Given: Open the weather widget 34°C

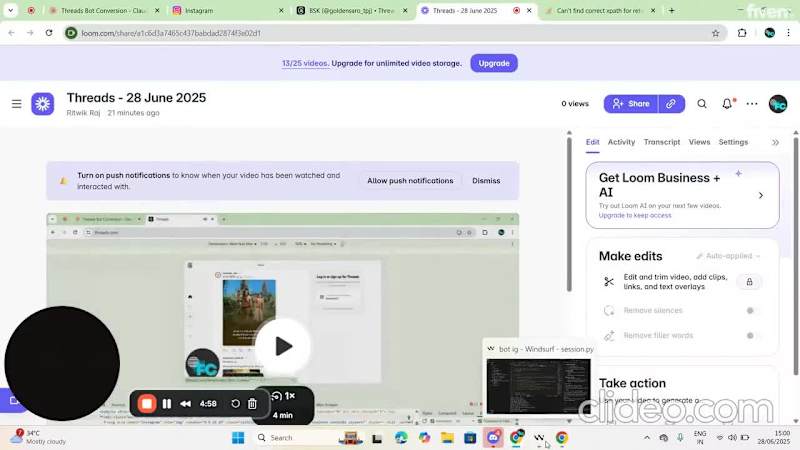Looking at the screenshot, I should coord(39,437).
